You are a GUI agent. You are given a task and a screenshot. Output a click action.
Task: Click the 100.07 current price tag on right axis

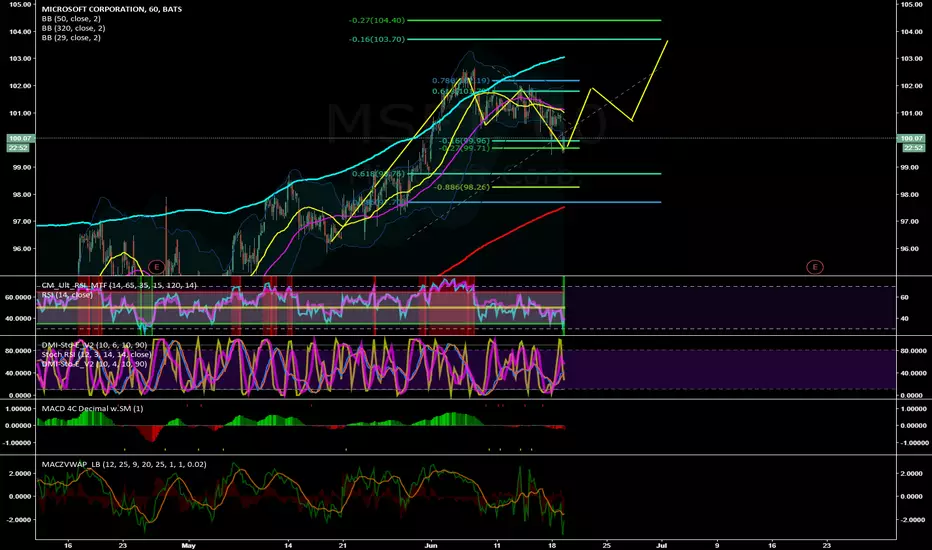[912, 139]
